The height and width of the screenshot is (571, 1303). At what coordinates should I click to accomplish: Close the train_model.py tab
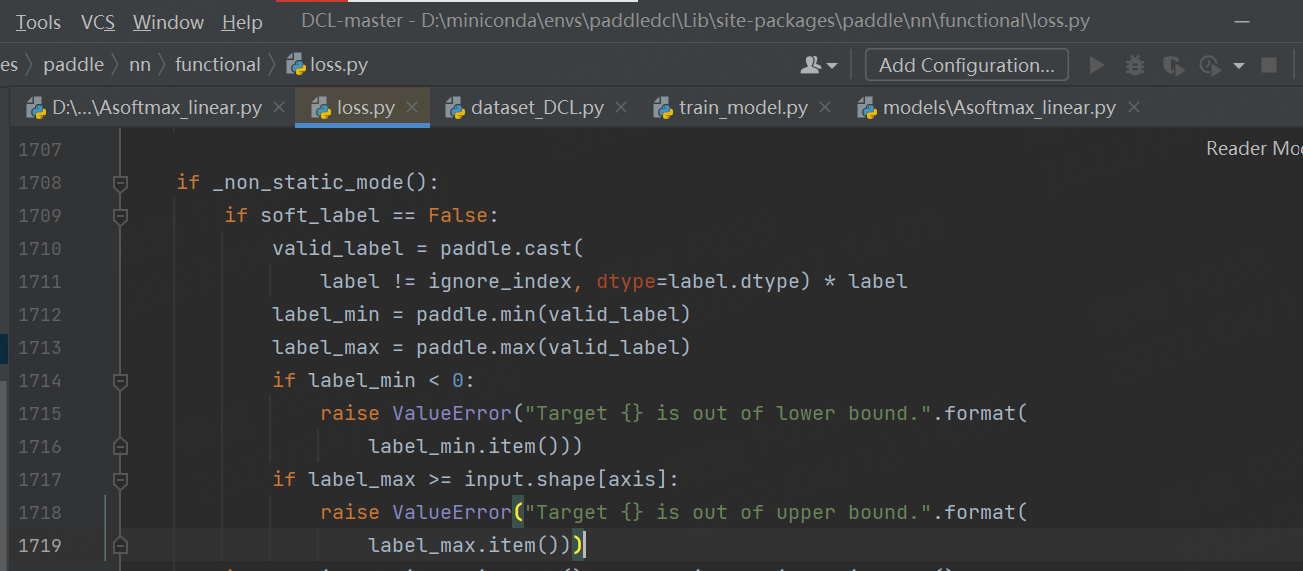(x=825, y=107)
